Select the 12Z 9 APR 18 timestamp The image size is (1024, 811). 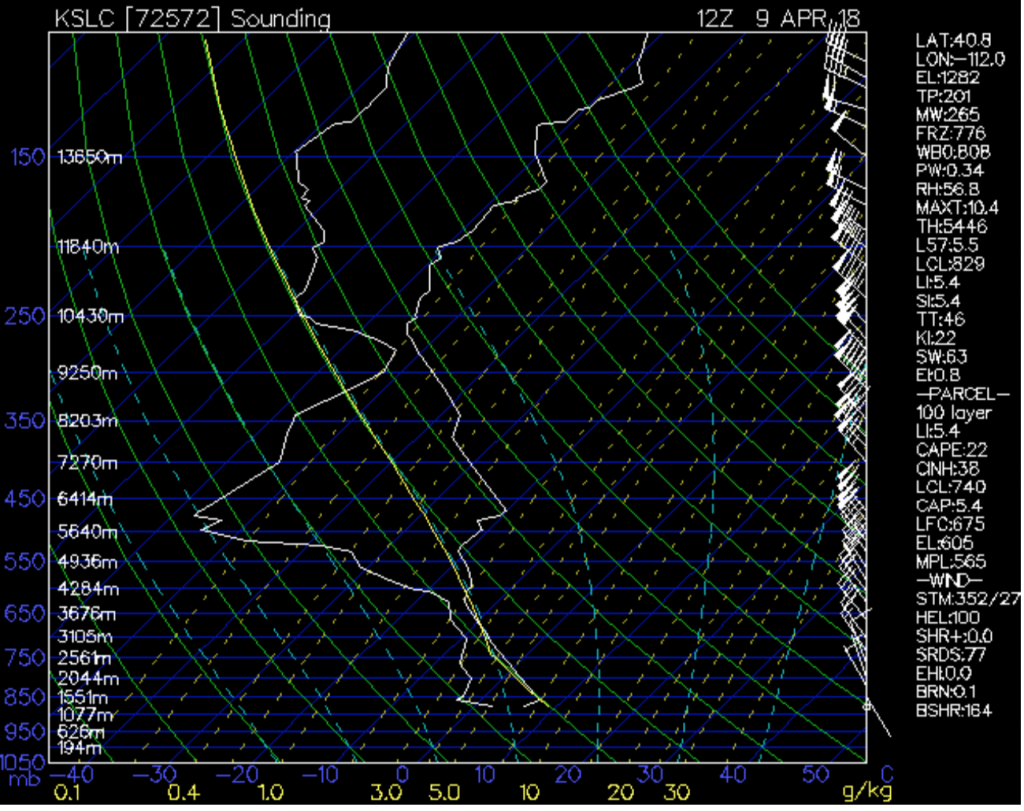pos(780,19)
